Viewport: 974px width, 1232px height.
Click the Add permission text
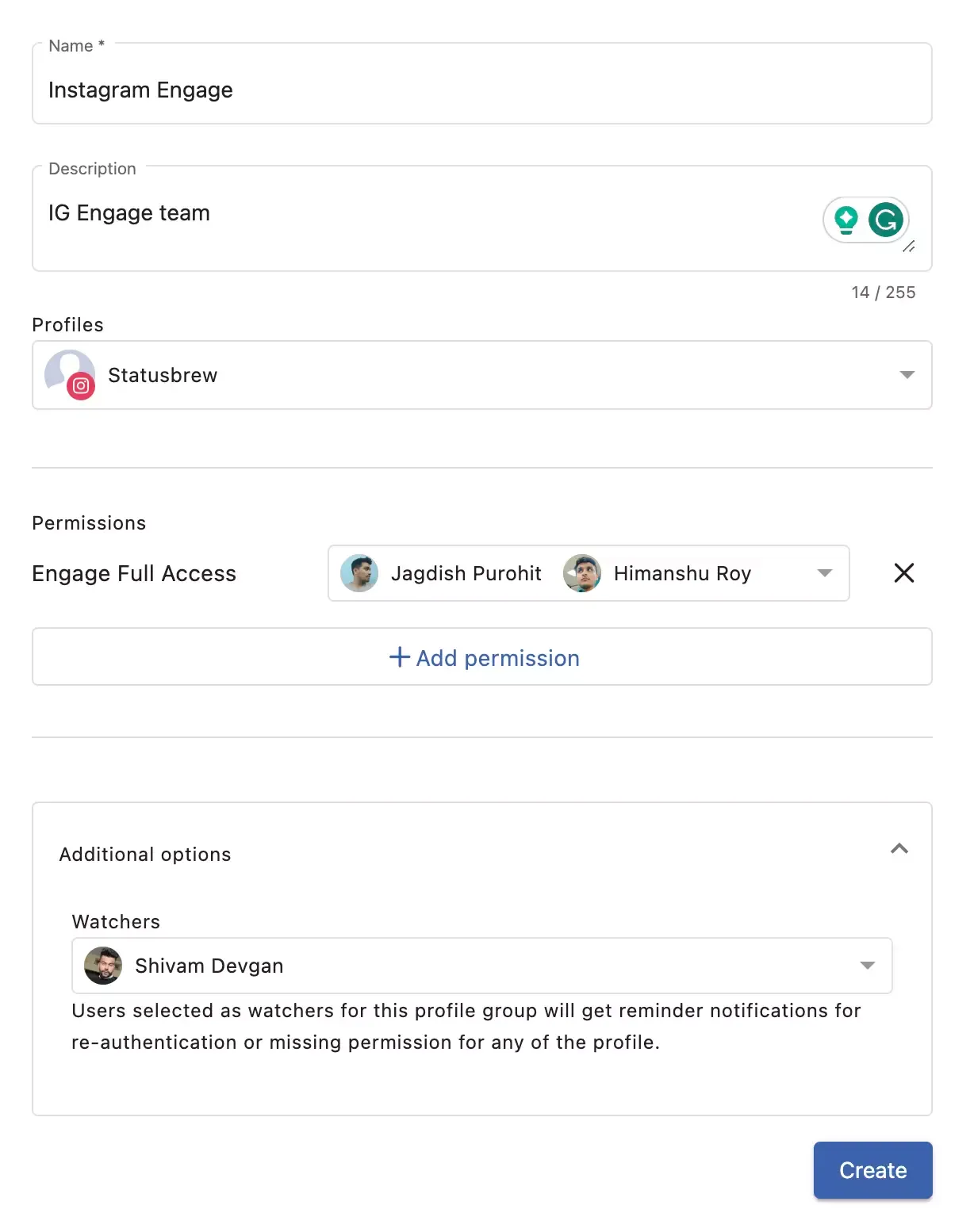pos(497,658)
